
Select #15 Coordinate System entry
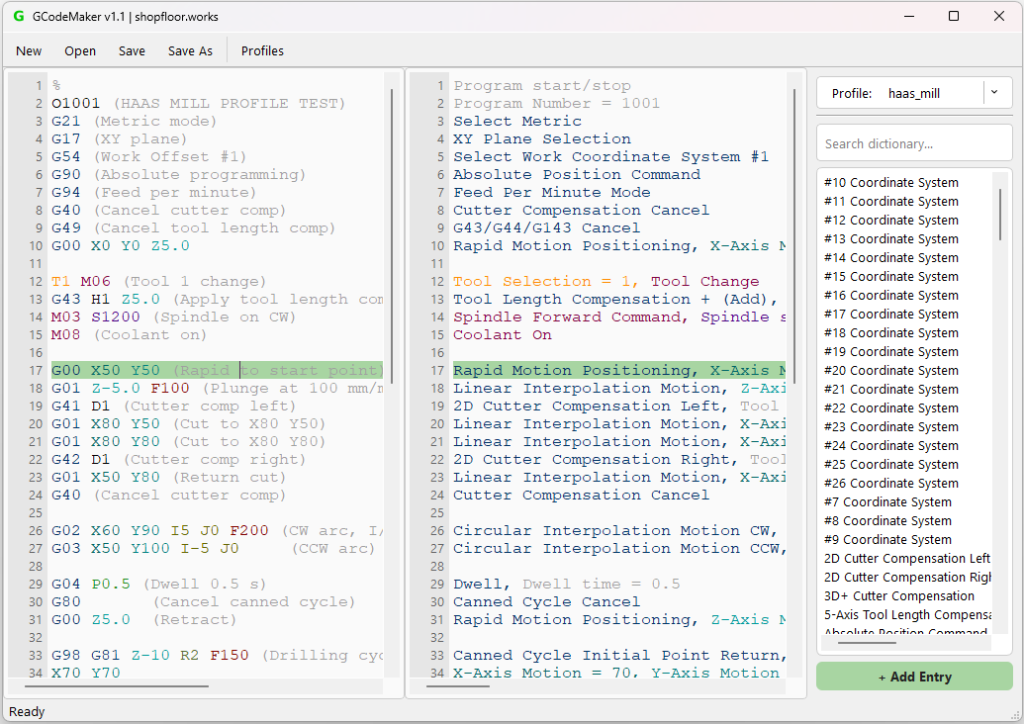pos(891,277)
